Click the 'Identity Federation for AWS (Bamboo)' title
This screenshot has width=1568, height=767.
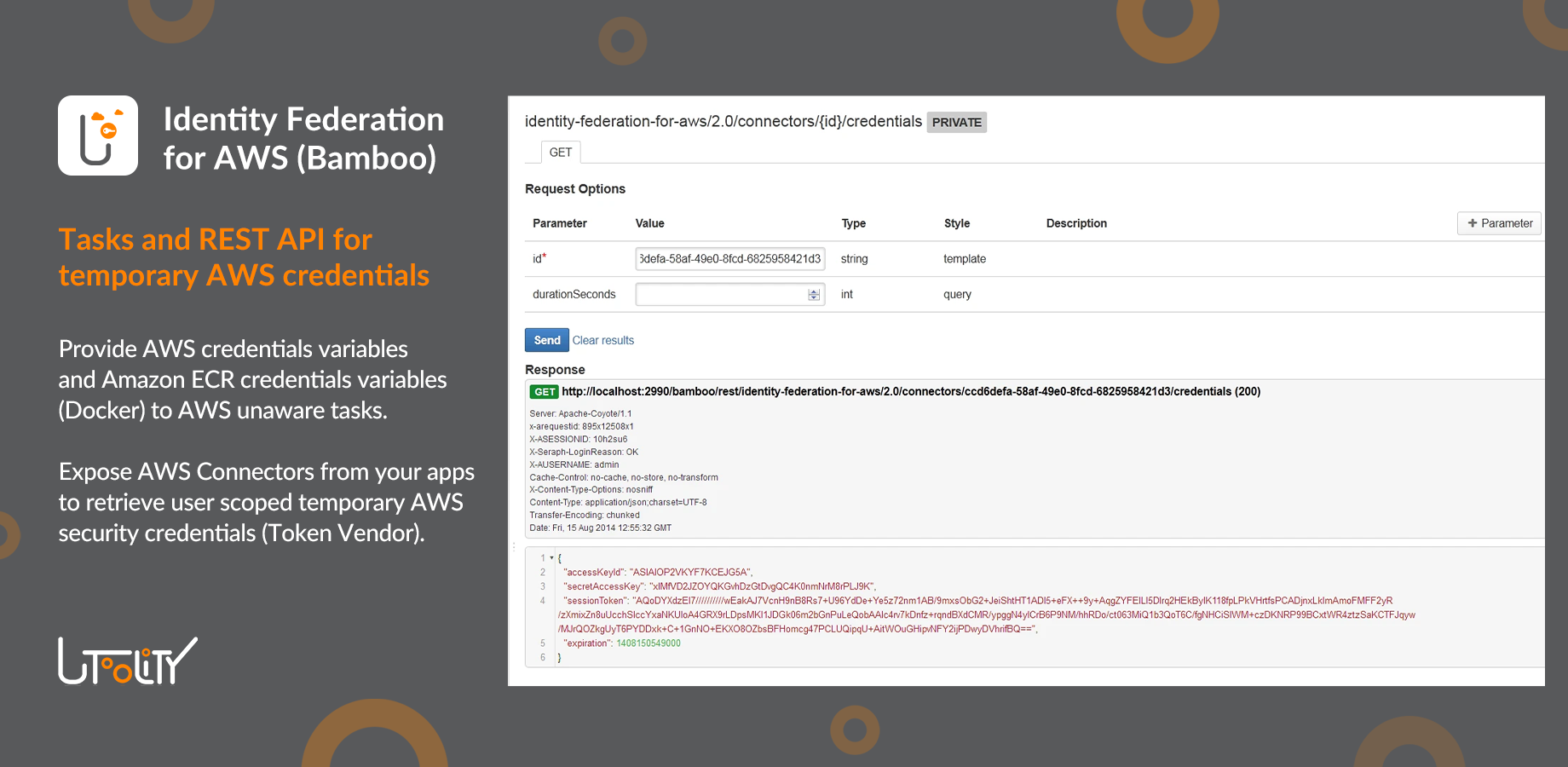[303, 138]
